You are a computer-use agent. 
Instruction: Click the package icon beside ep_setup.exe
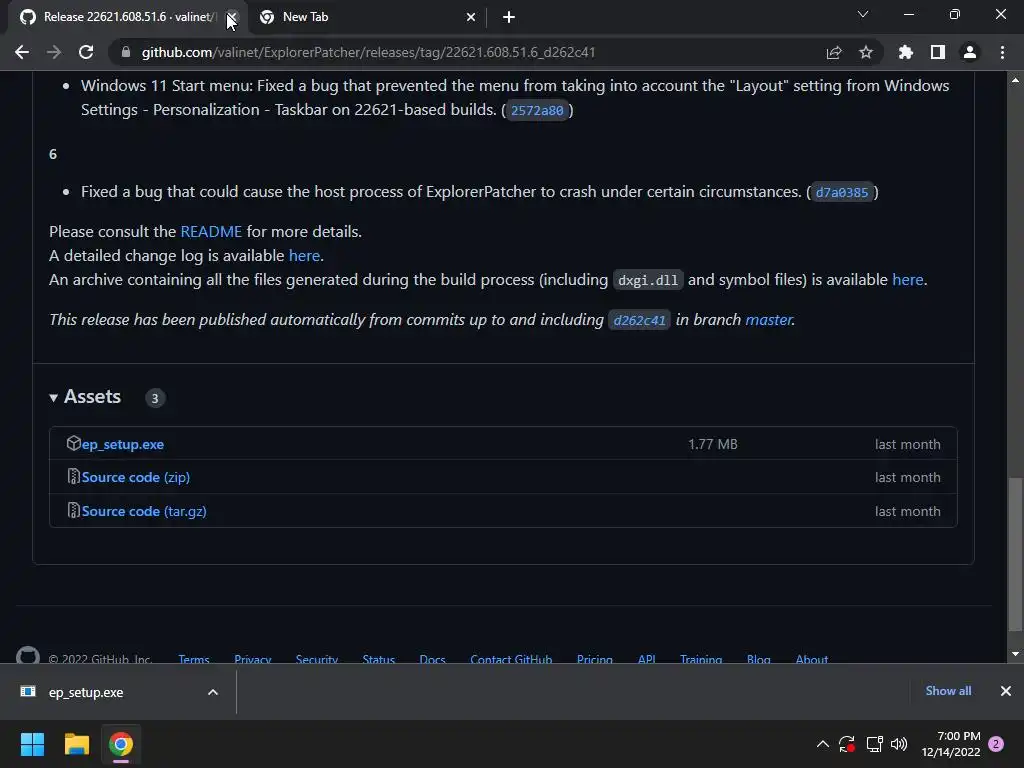pos(73,443)
